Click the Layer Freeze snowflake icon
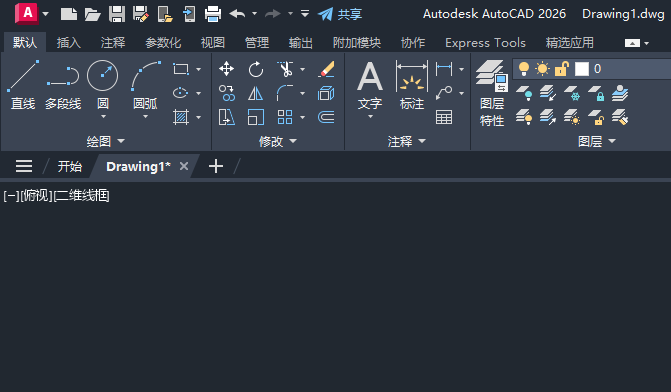 point(572,93)
